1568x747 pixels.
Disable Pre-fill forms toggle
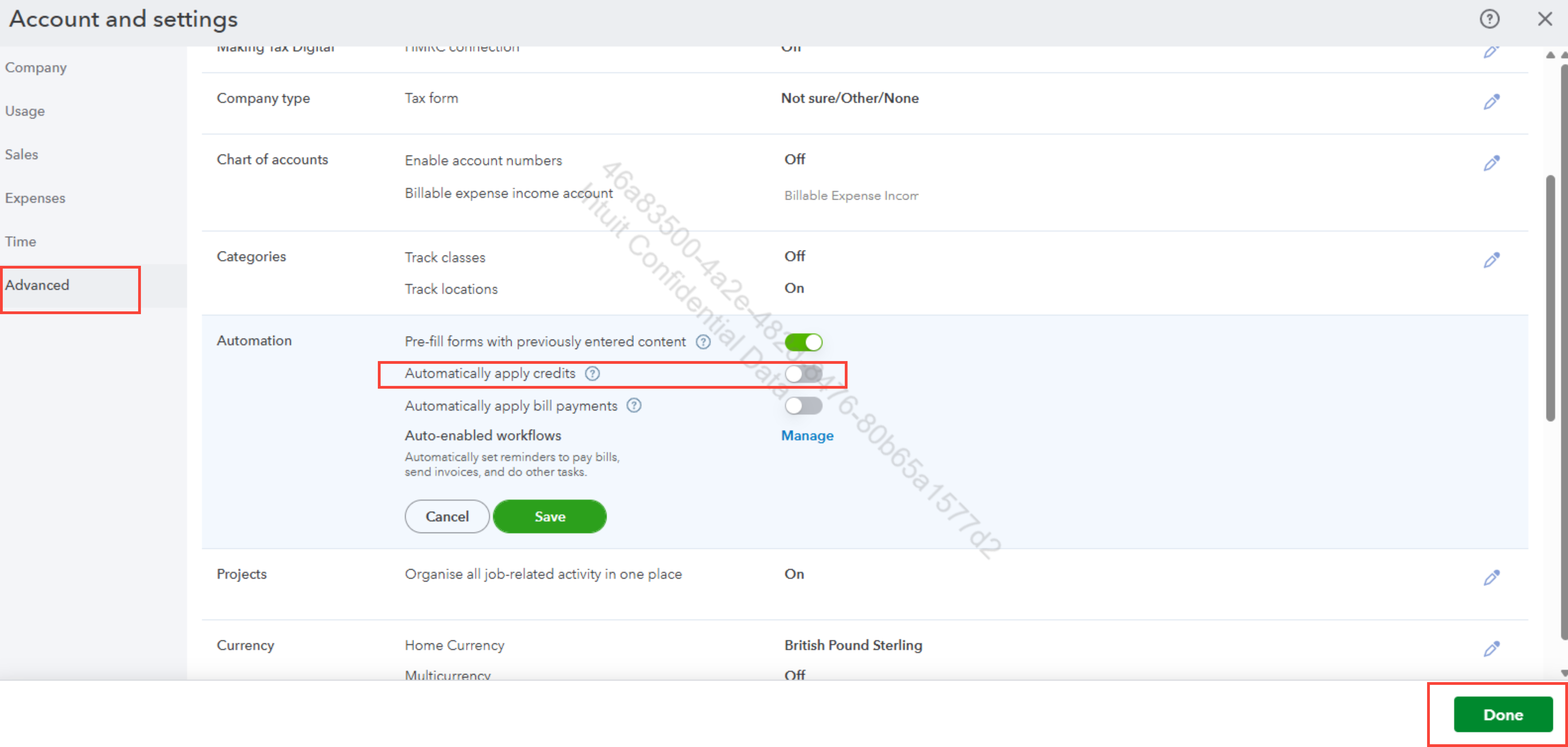coord(803,342)
